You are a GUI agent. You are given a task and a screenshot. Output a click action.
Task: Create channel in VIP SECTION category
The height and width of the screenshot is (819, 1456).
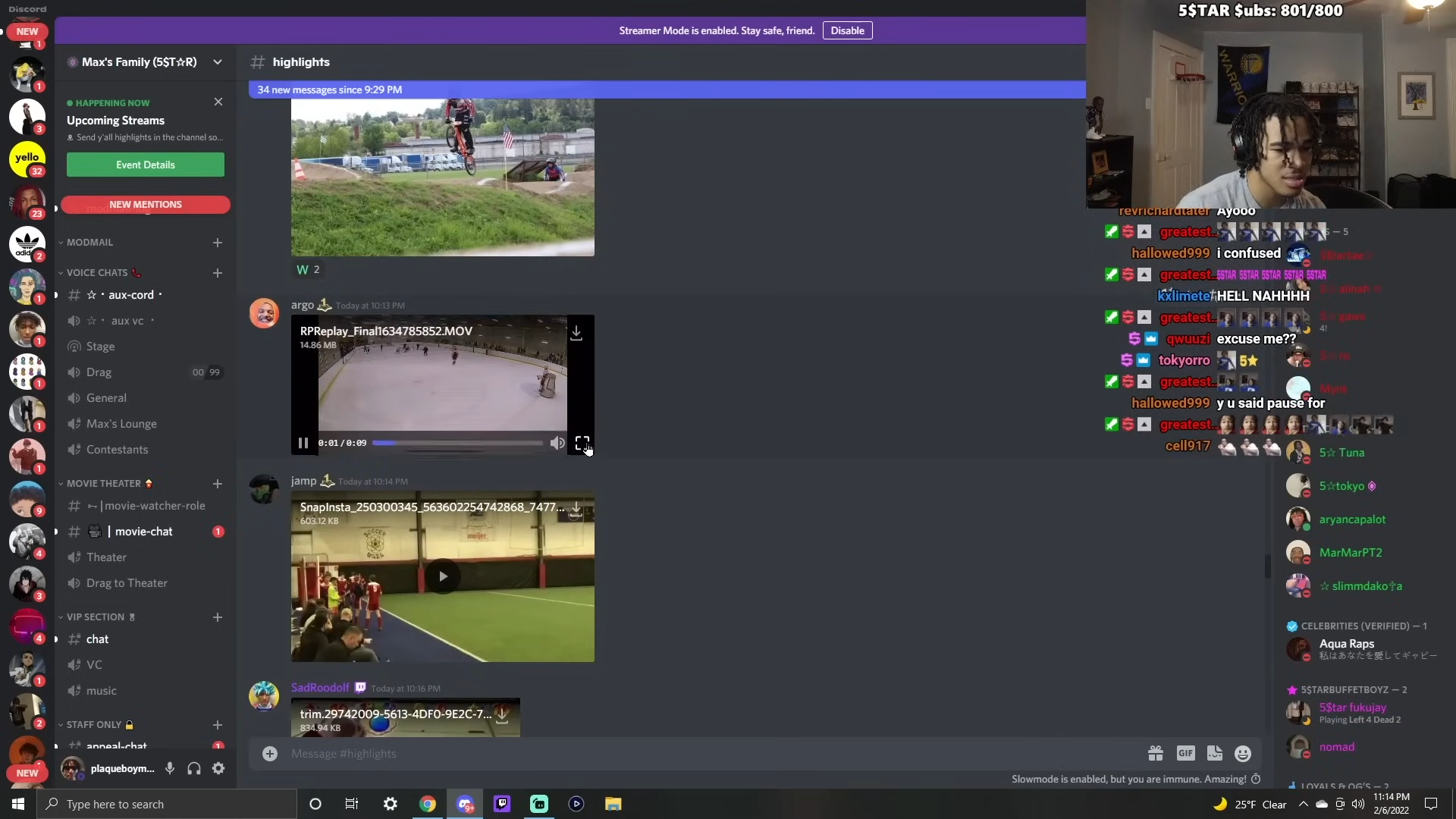click(218, 617)
